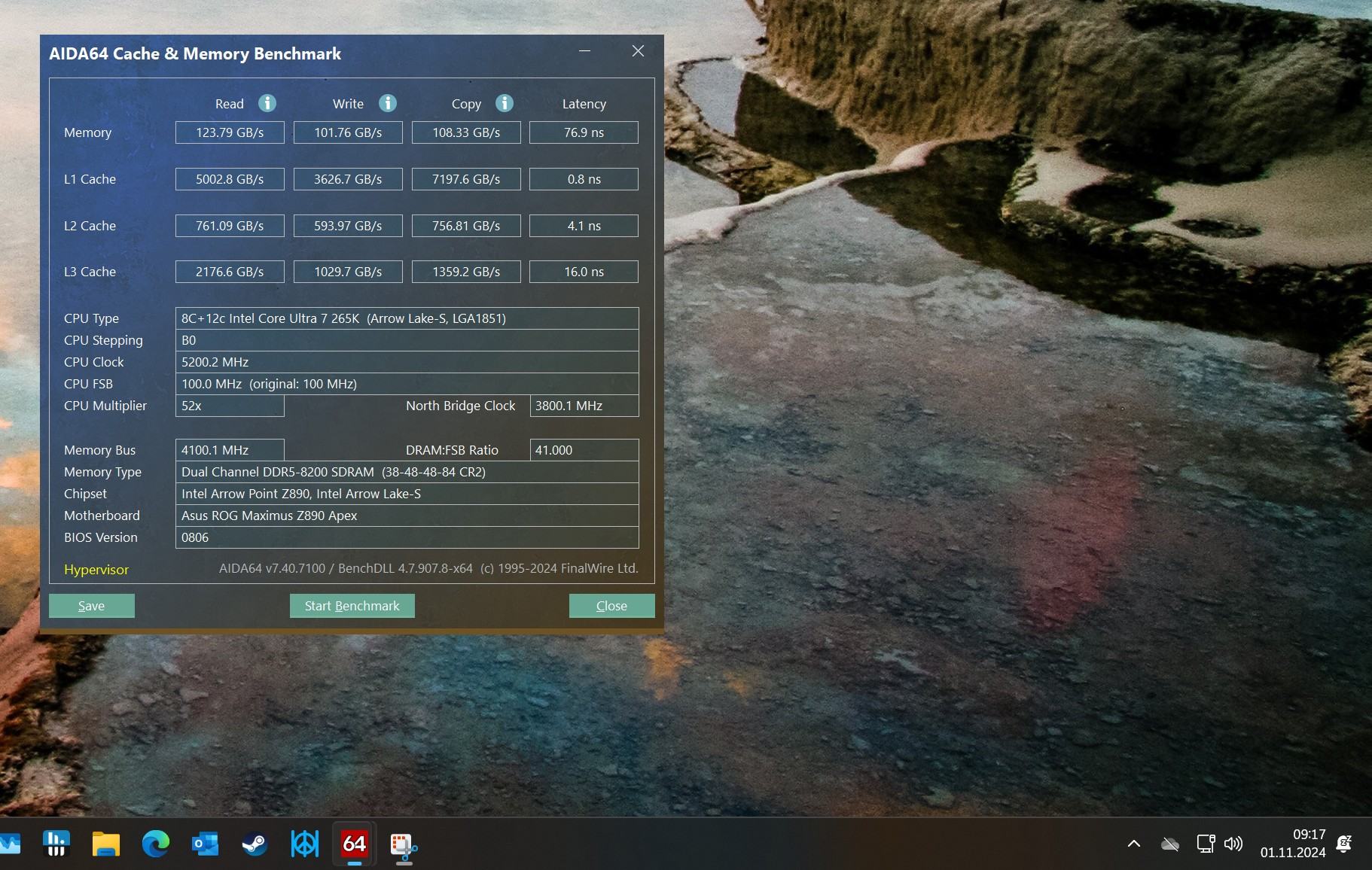Open the graph monitor icon at taskbar edge

(x=10, y=844)
